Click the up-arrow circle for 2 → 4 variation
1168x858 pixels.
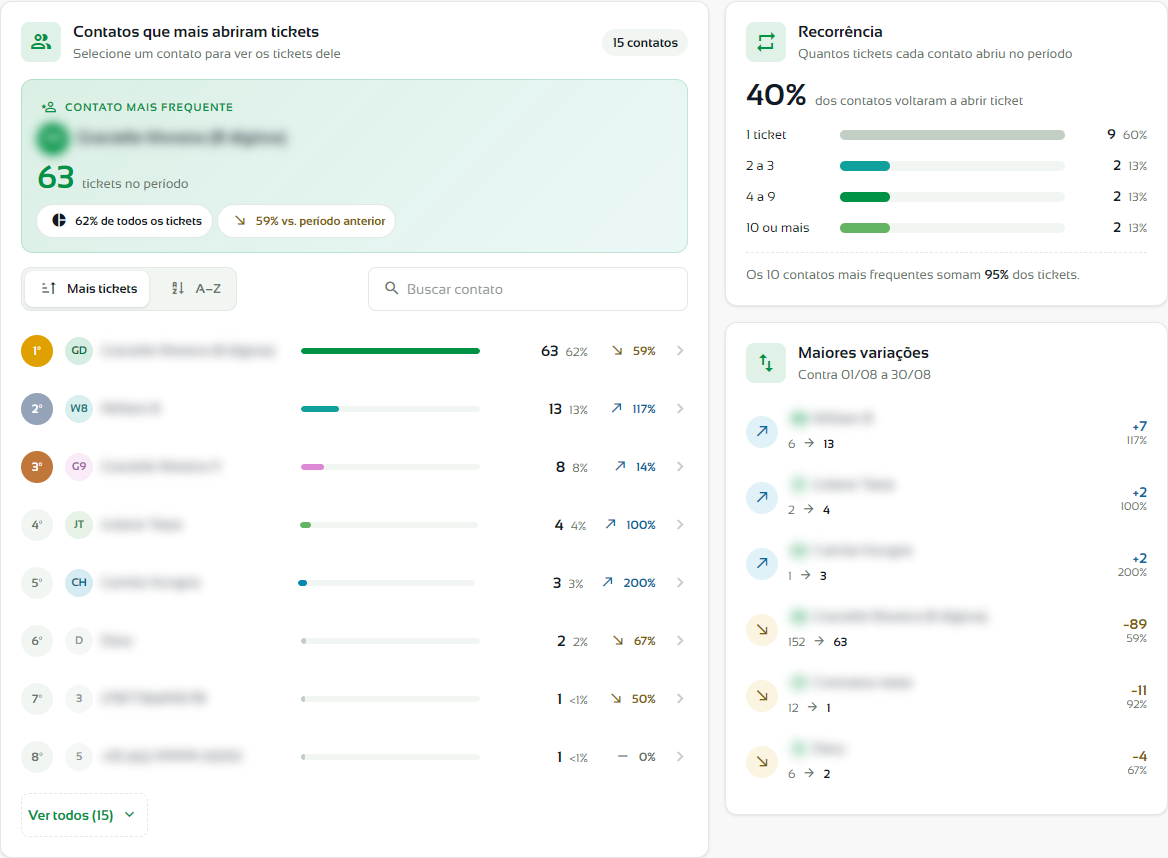[x=762, y=498]
